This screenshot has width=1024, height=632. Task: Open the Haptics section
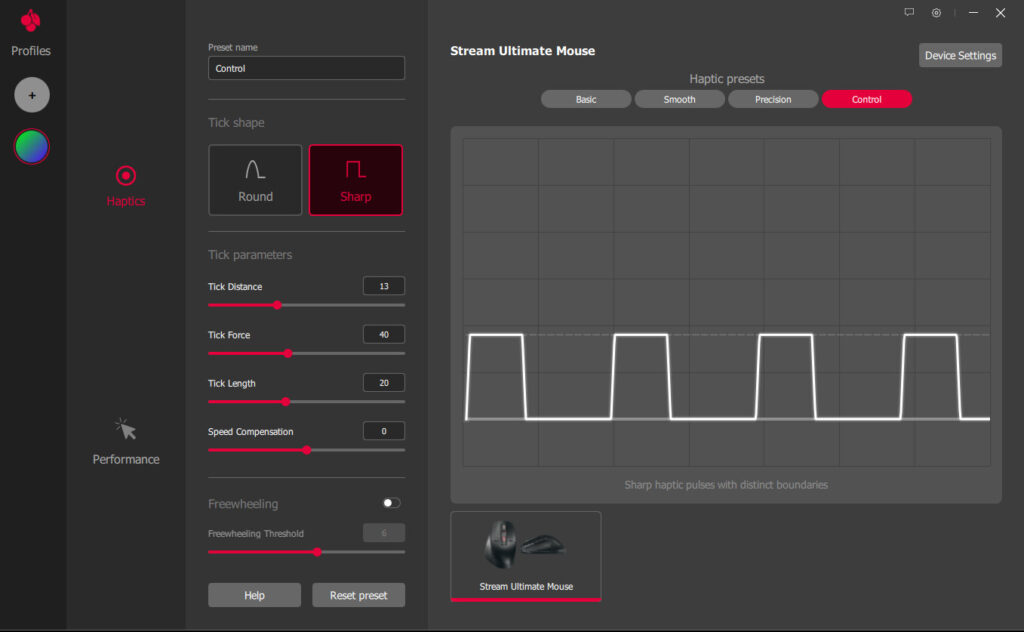pos(126,186)
